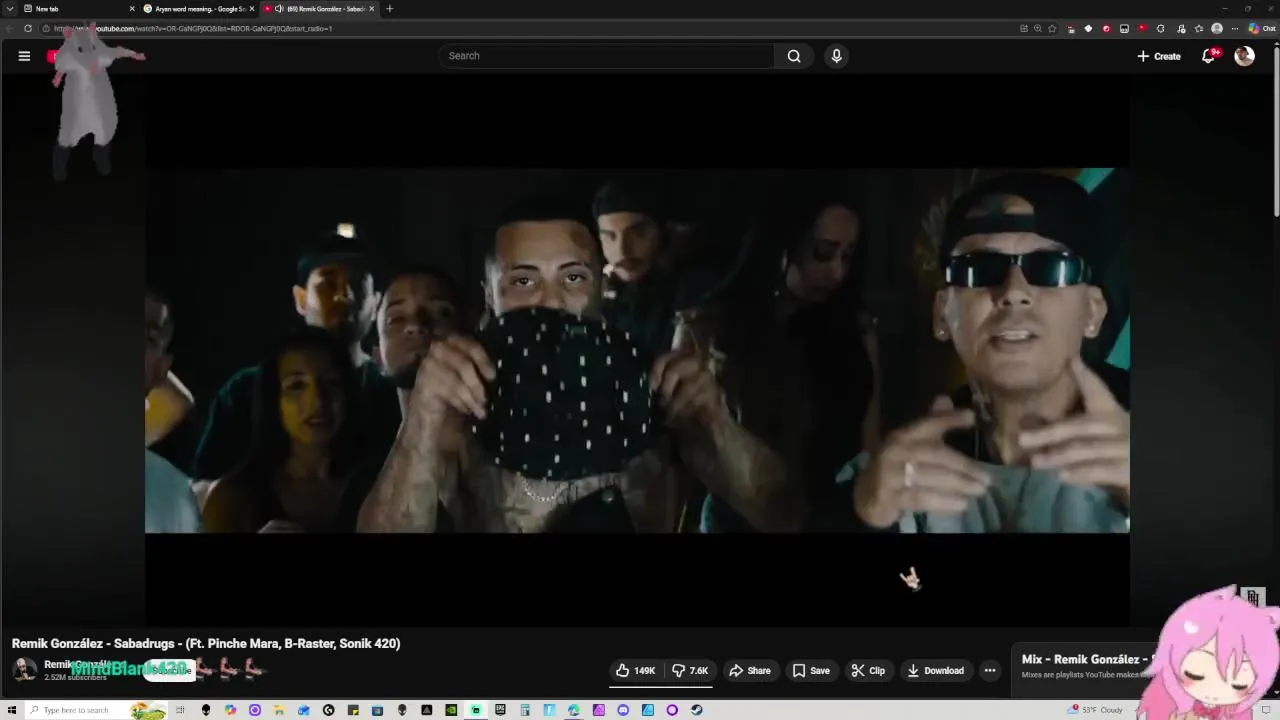The image size is (1280, 720).
Task: Open the 53°F Cloudy weather widget
Action: 1095,710
